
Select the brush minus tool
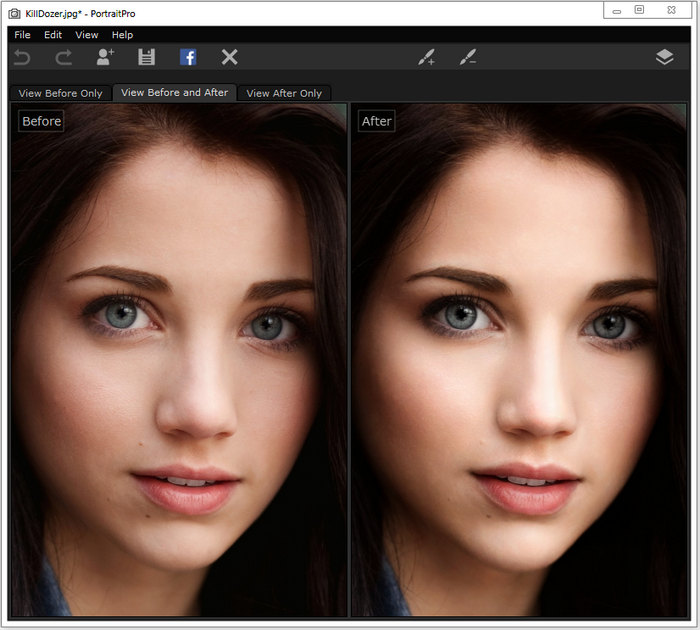pos(467,57)
